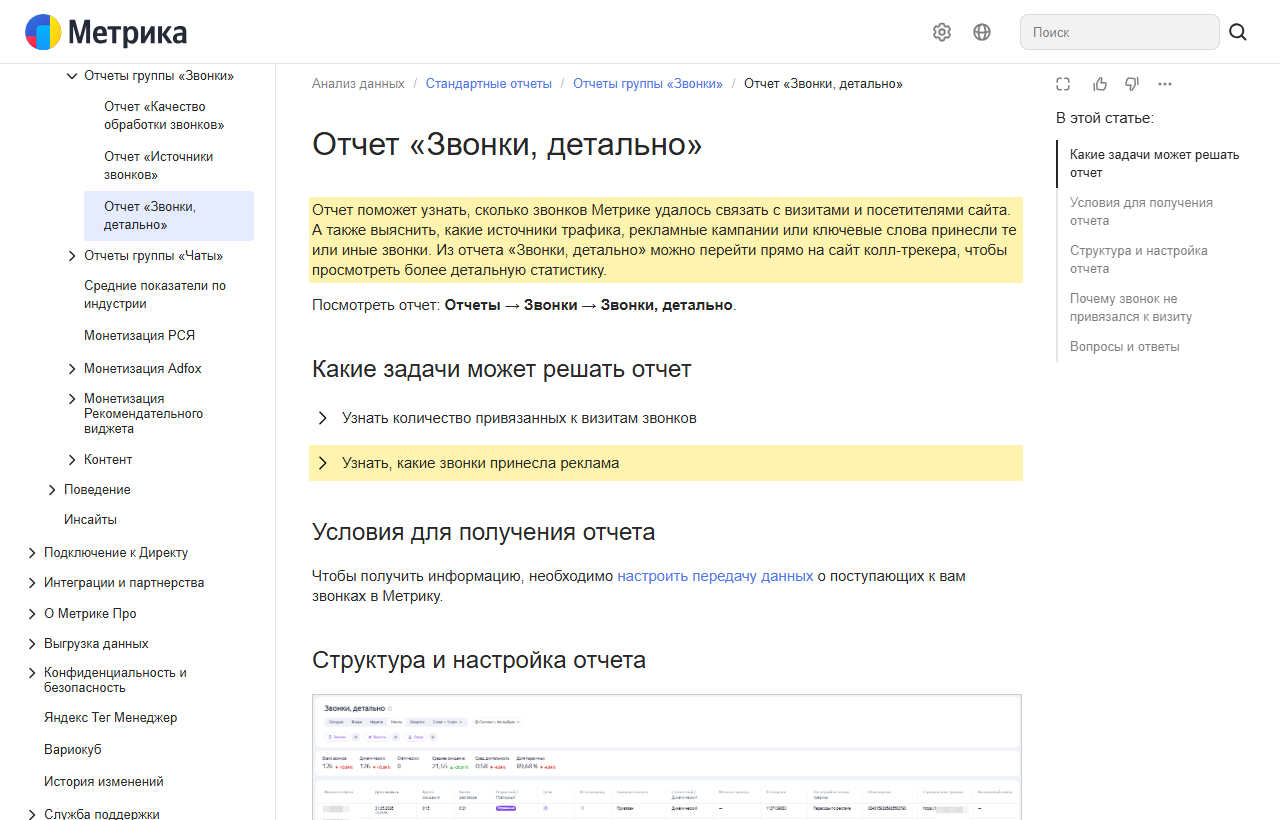Expand the Поведение chevron
The width and height of the screenshot is (1280, 820).
tap(52, 490)
